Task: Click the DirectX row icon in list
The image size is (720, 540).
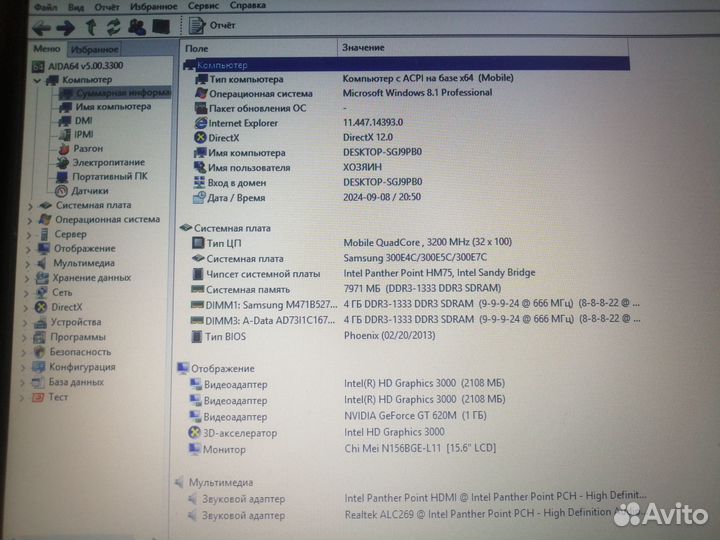Action: (200, 138)
